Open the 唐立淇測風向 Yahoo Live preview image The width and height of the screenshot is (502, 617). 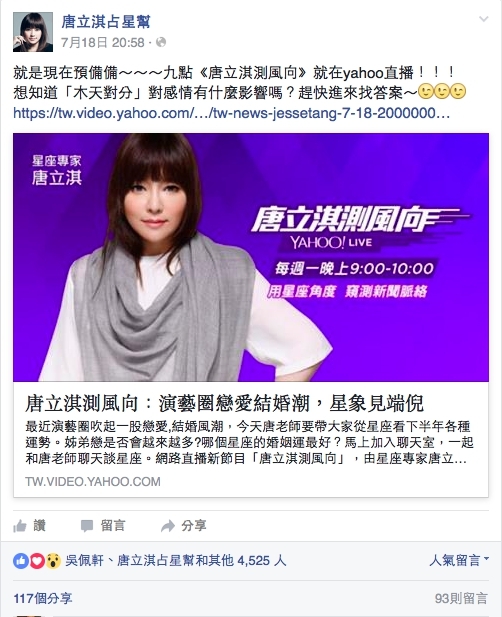pos(251,257)
